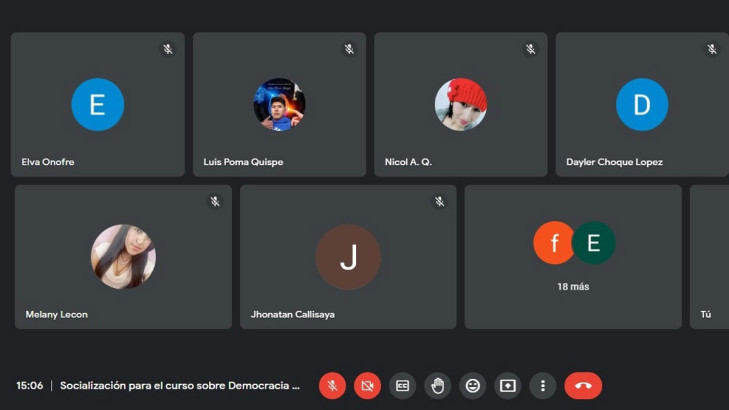Raise your hand in the meeting
729x410 pixels.
point(437,385)
